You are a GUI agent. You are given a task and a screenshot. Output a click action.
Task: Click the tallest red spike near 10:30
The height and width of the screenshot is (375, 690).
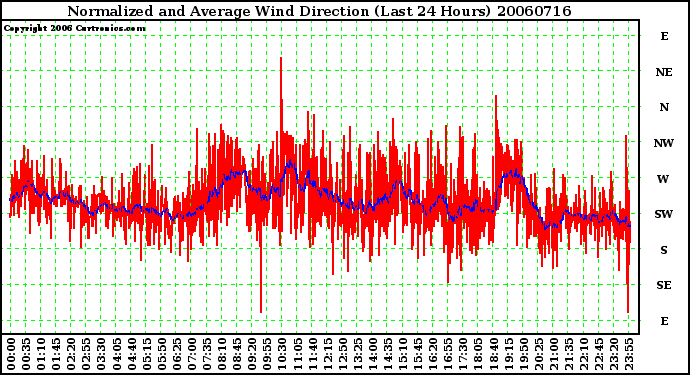click(x=281, y=95)
